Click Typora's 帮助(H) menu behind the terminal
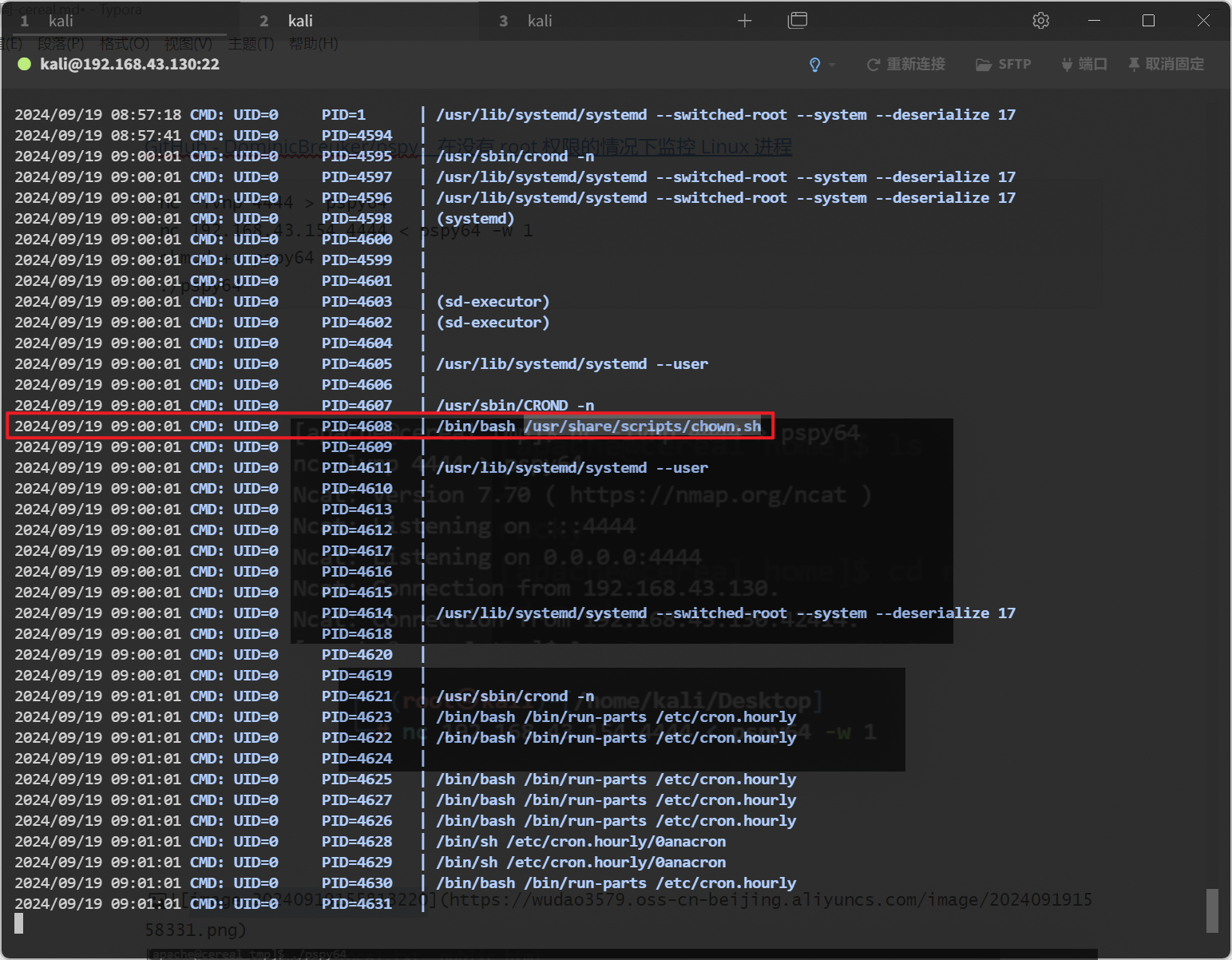The image size is (1232, 960). coord(314,43)
